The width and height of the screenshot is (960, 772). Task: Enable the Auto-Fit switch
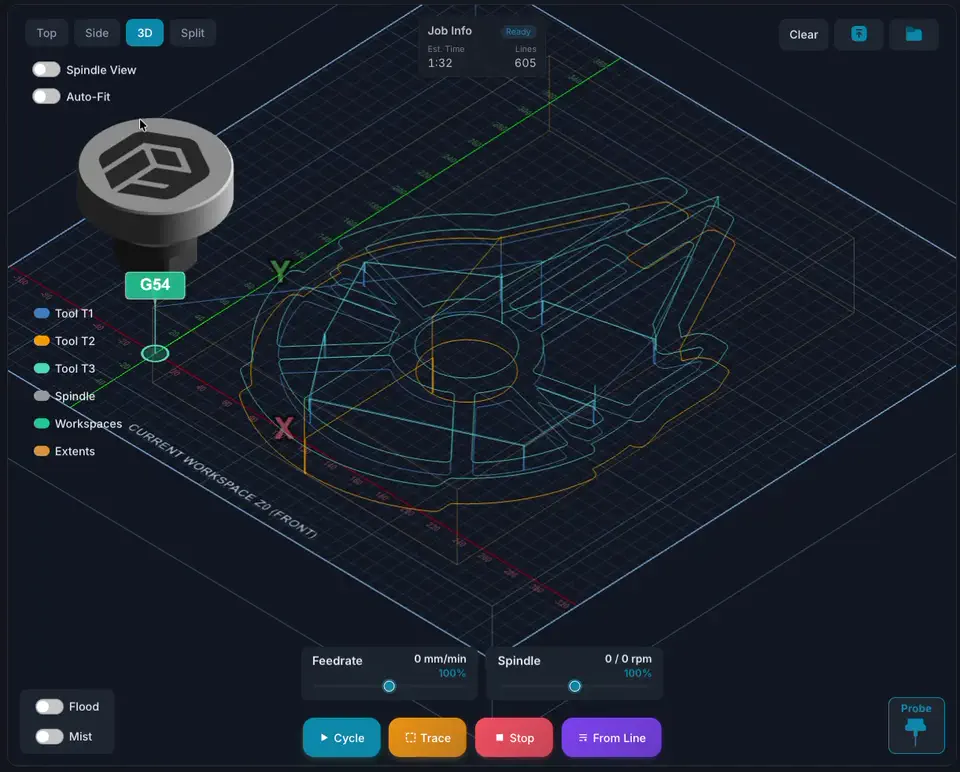coord(46,97)
